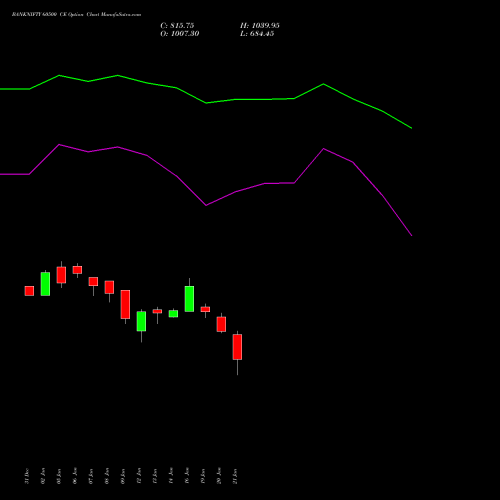Select the open value O: 1007.30
This screenshot has height=500, width=500.
180,34
